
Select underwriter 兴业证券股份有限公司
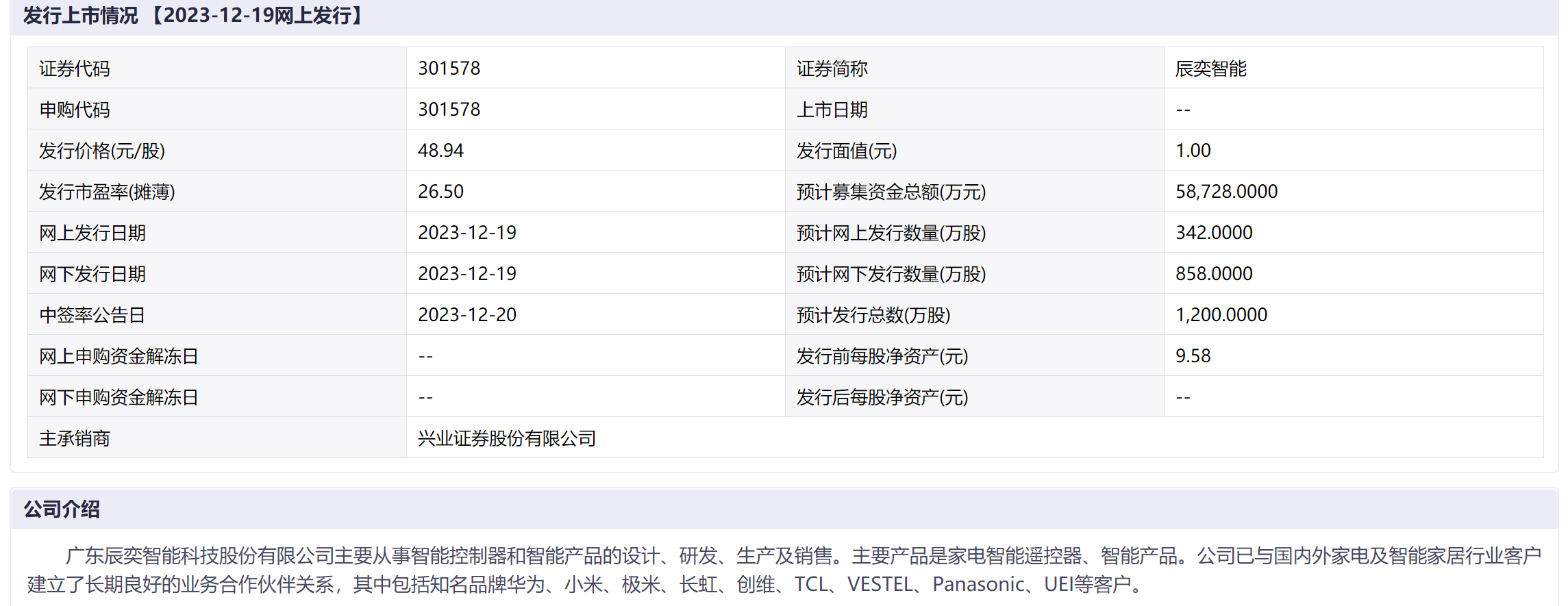coord(507,438)
